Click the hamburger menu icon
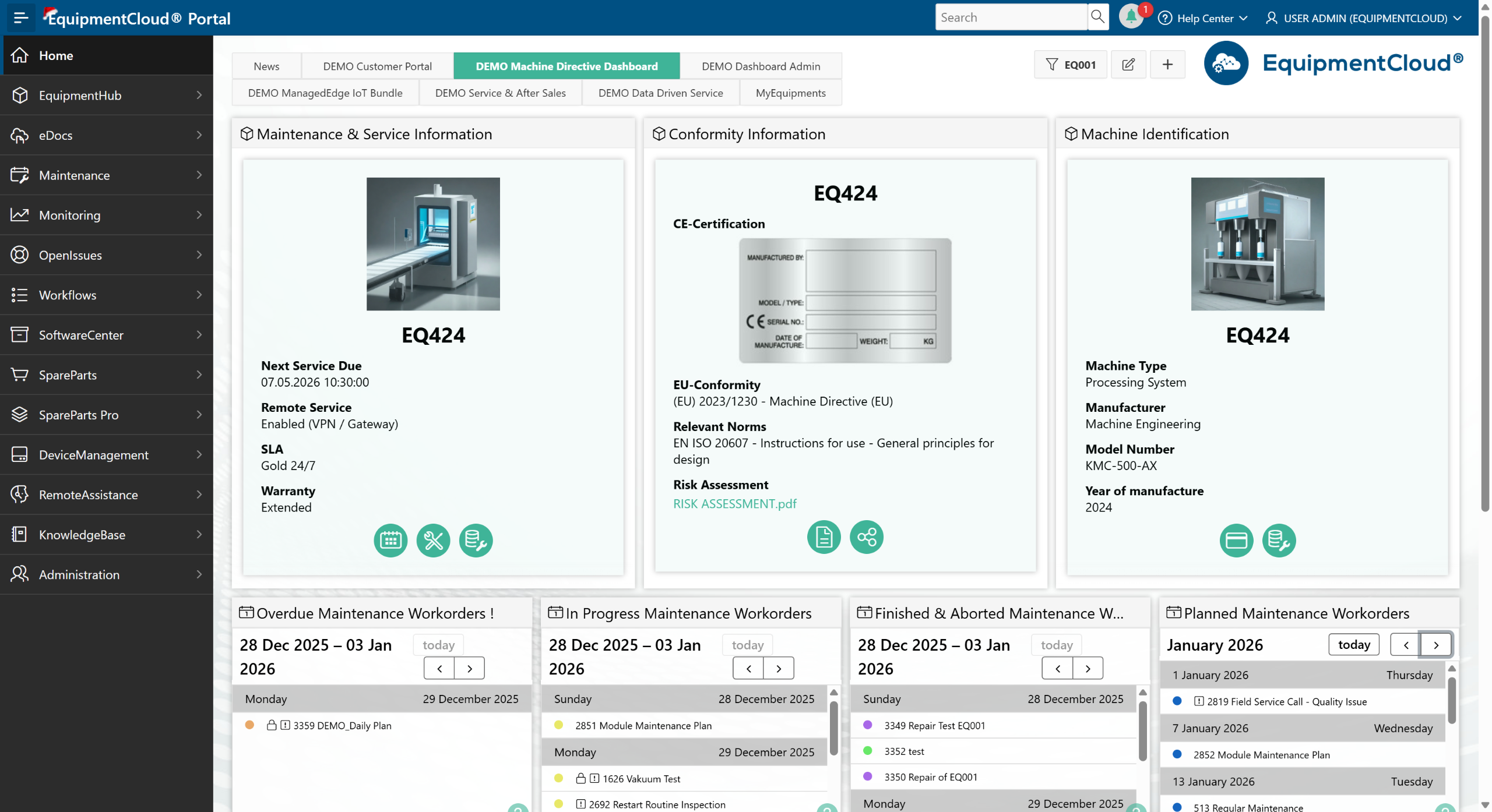 pyautogui.click(x=21, y=17)
